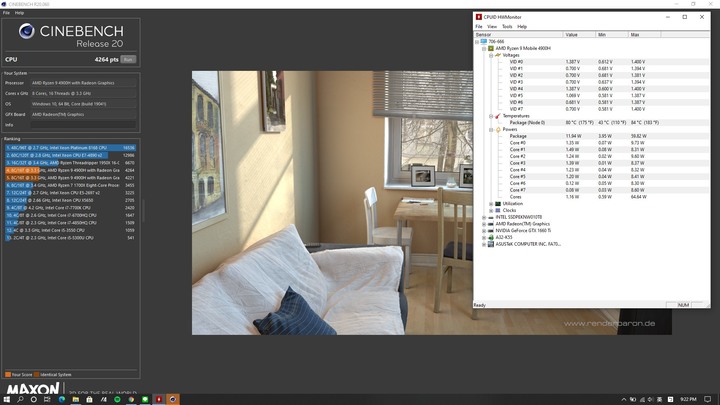Click the Run button beside CPU score
Viewport: 720px width, 405px height.
tap(128, 59)
